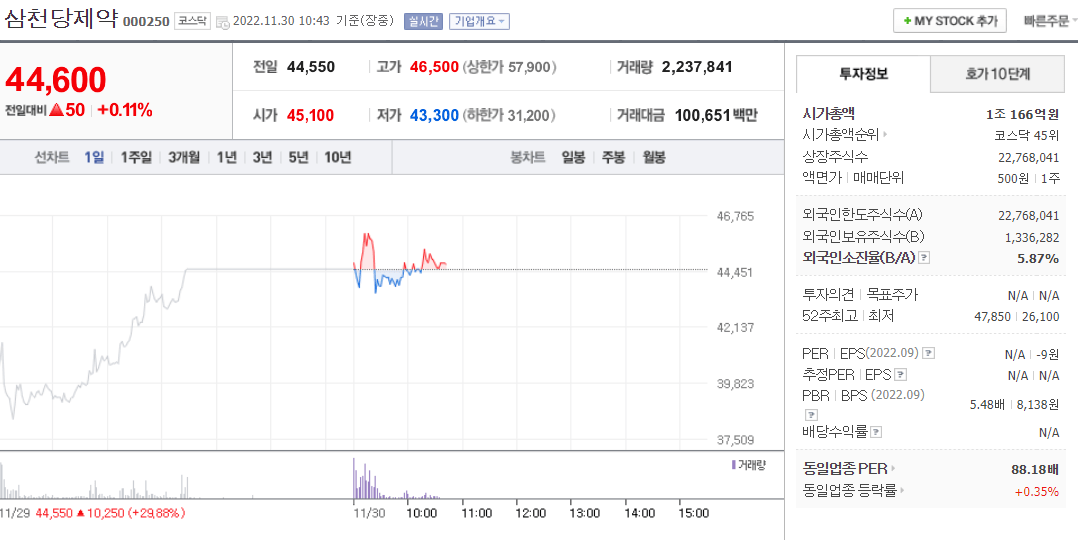Viewport: 1084px width, 540px height.
Task: Click 52주최고 value 47,850
Action: 992,317
